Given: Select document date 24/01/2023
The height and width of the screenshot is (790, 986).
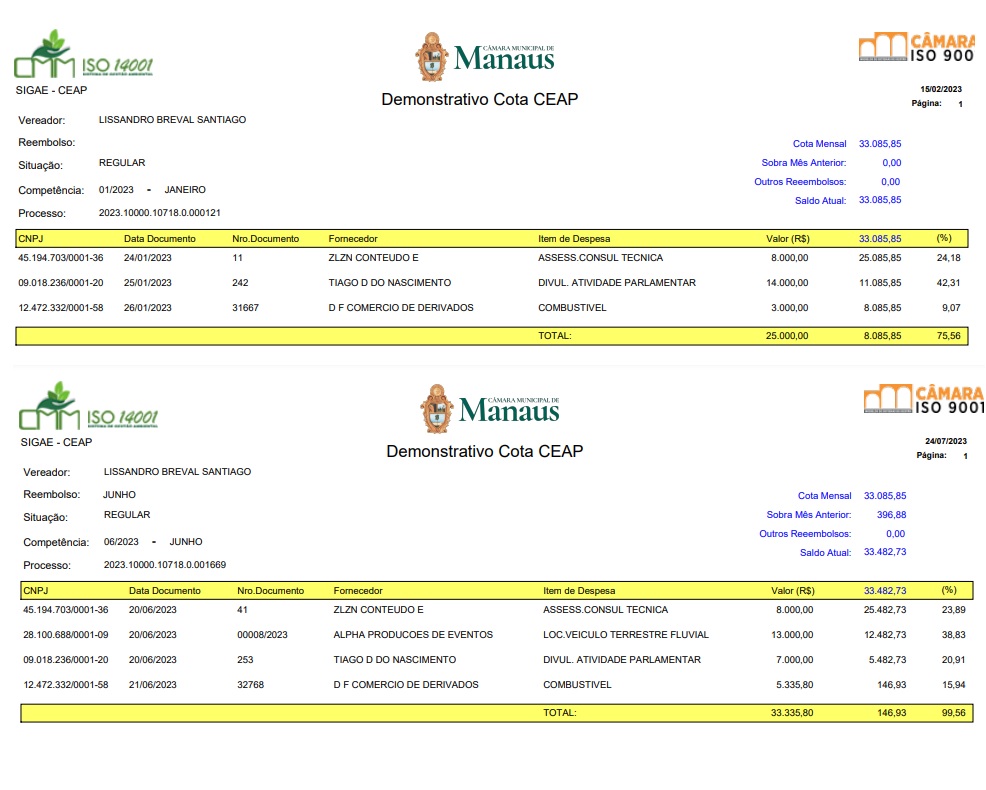Looking at the screenshot, I should [x=148, y=258].
